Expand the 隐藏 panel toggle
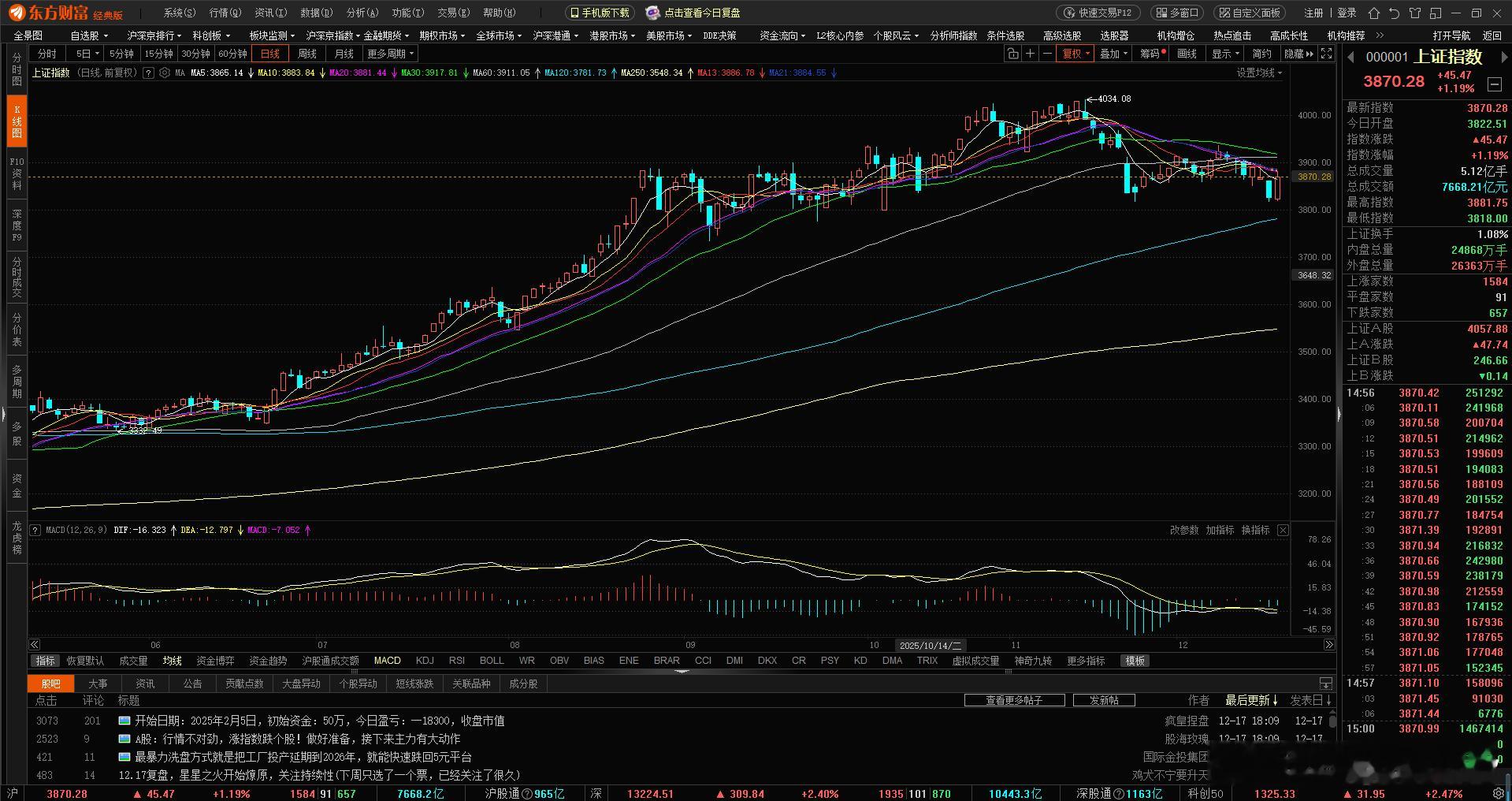This screenshot has width=1512, height=801. click(1298, 54)
